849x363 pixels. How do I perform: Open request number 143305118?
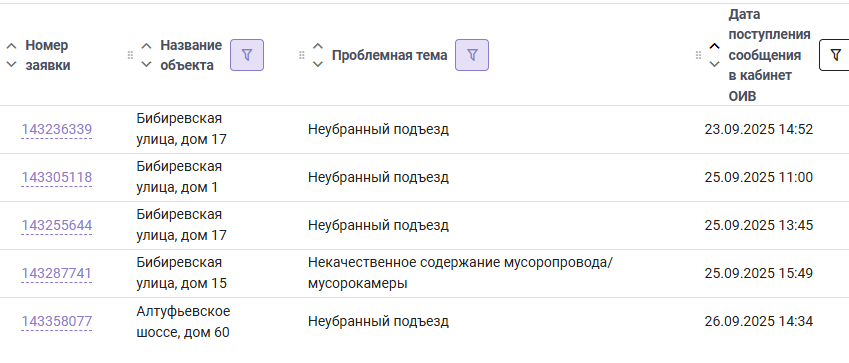point(56,177)
